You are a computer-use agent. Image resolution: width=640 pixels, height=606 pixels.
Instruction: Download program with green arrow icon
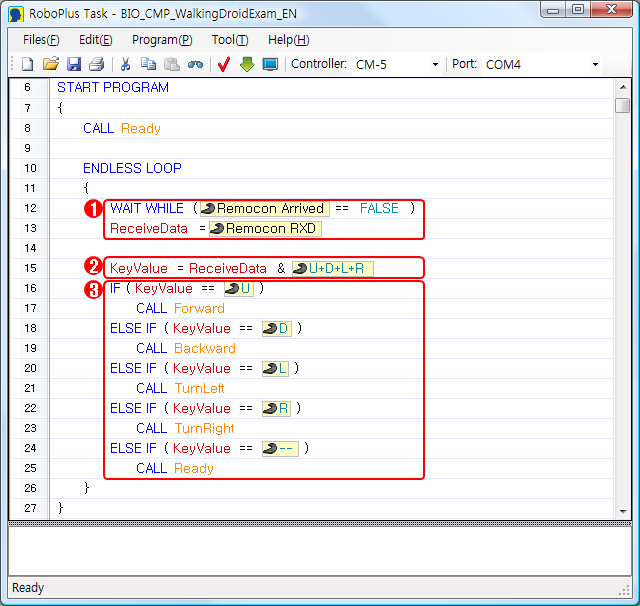[x=247, y=64]
